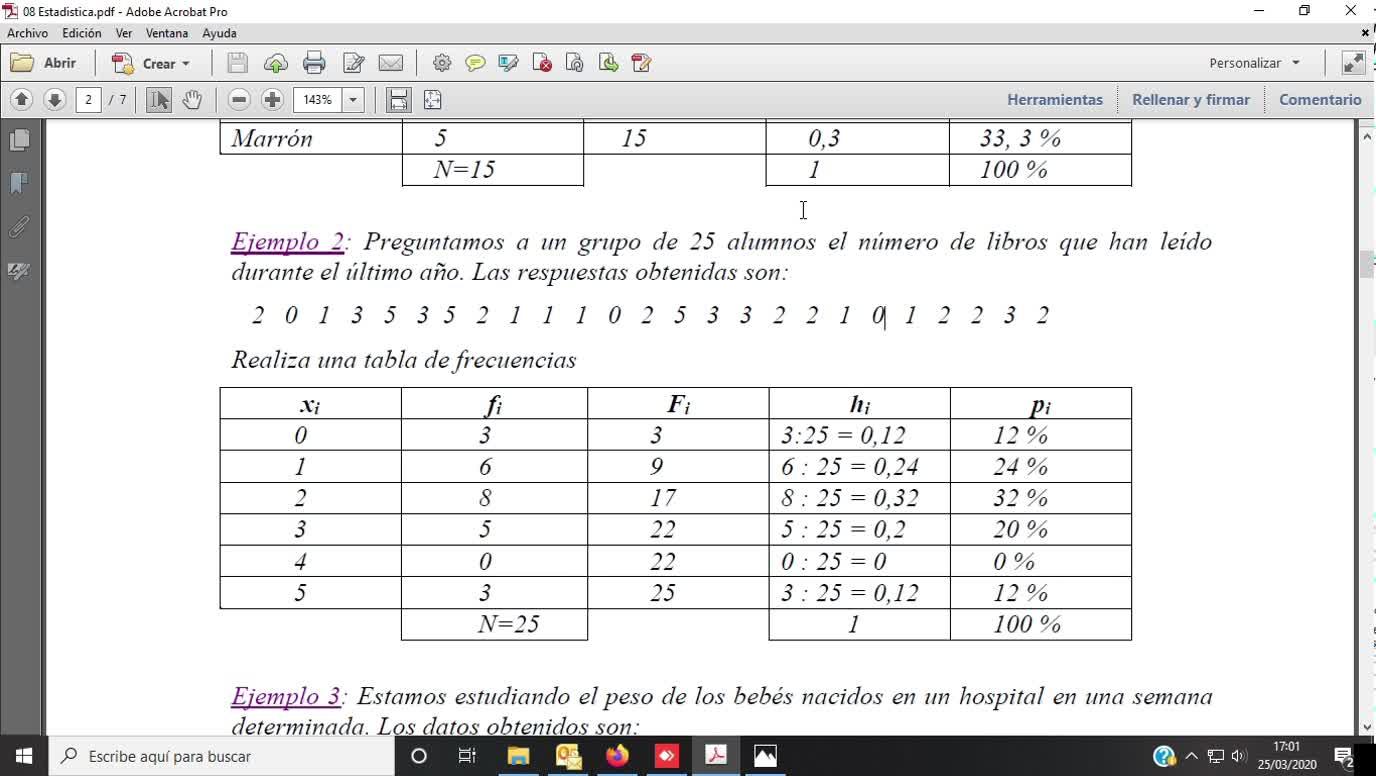The height and width of the screenshot is (776, 1376).
Task: Click the scrollbar down arrow
Action: (1367, 727)
